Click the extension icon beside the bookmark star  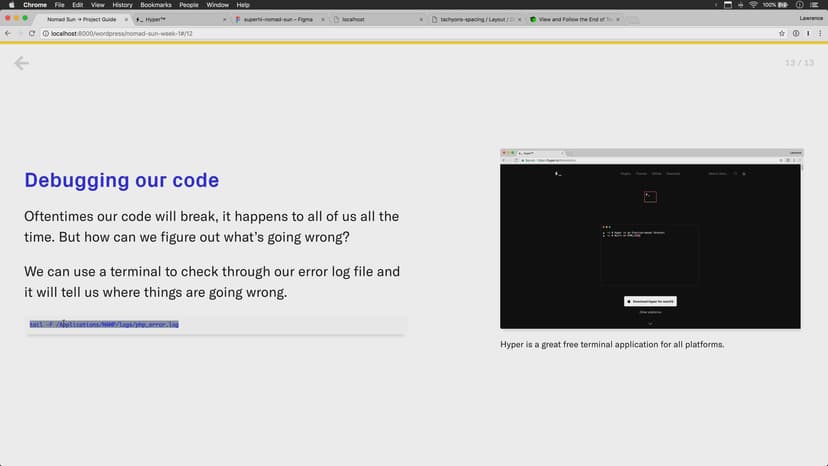(x=796, y=33)
